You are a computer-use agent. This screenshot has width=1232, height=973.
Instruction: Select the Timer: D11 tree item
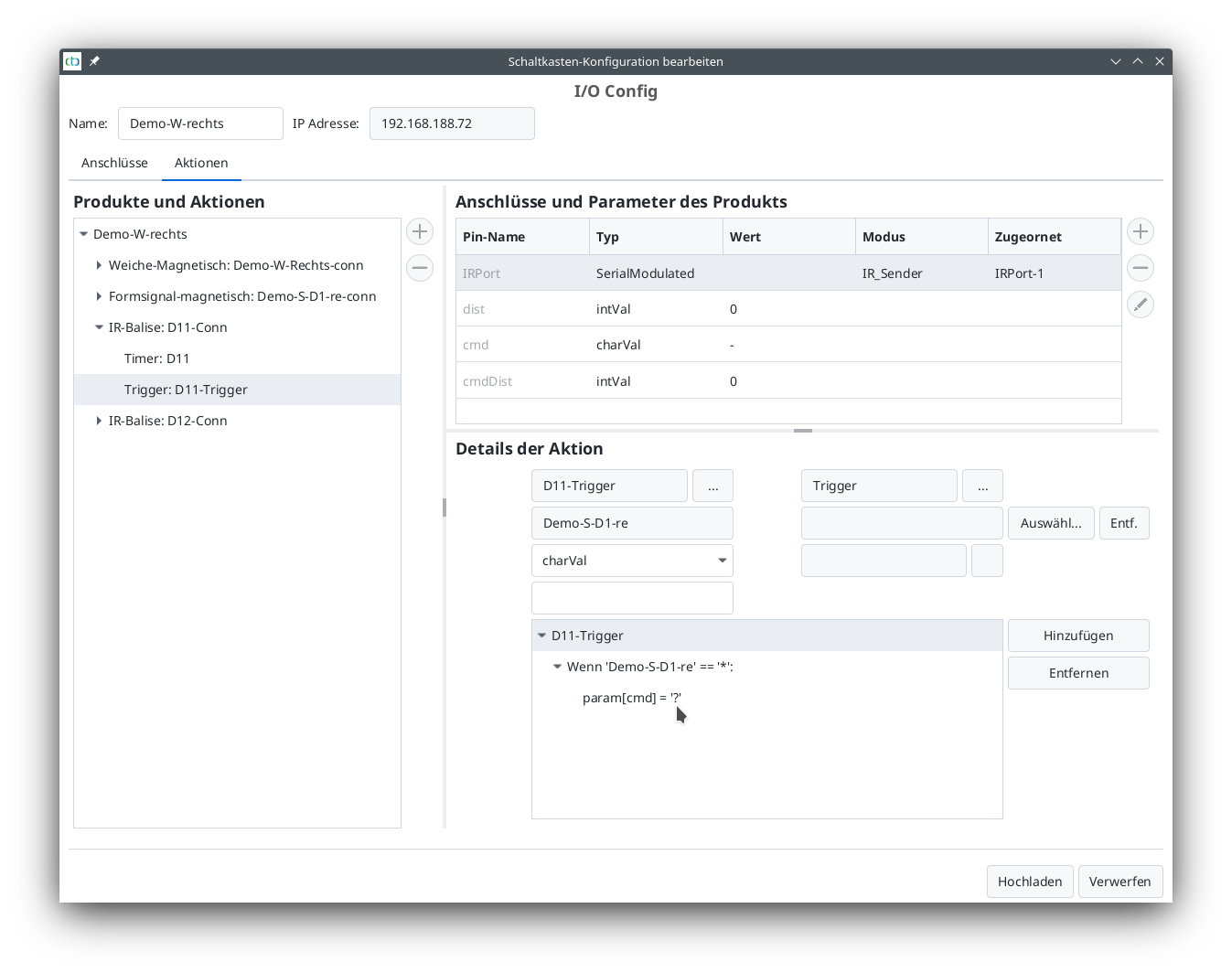(x=156, y=358)
